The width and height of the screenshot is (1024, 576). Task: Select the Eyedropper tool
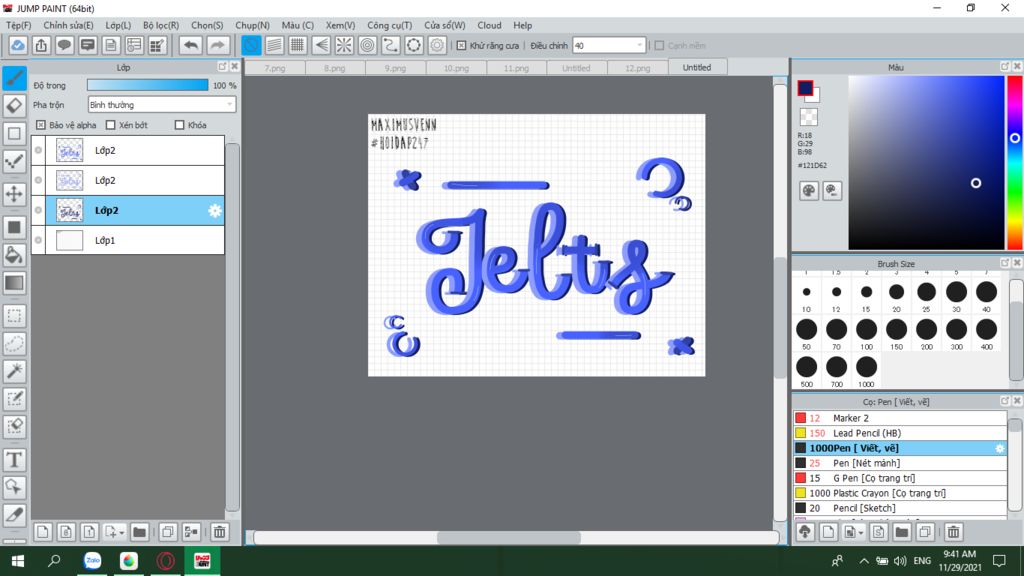[14, 515]
